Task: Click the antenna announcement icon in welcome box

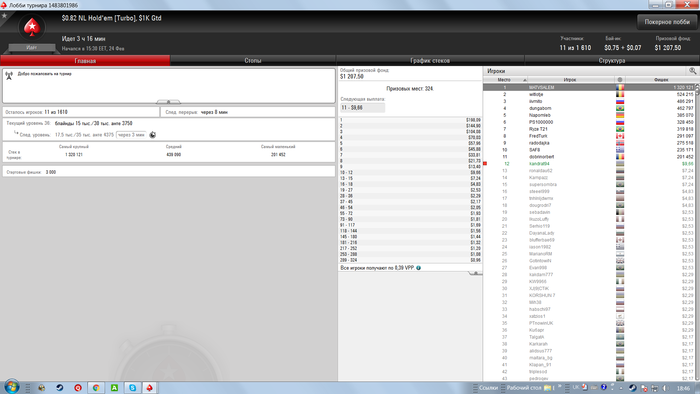Action: pyautogui.click(x=9, y=76)
